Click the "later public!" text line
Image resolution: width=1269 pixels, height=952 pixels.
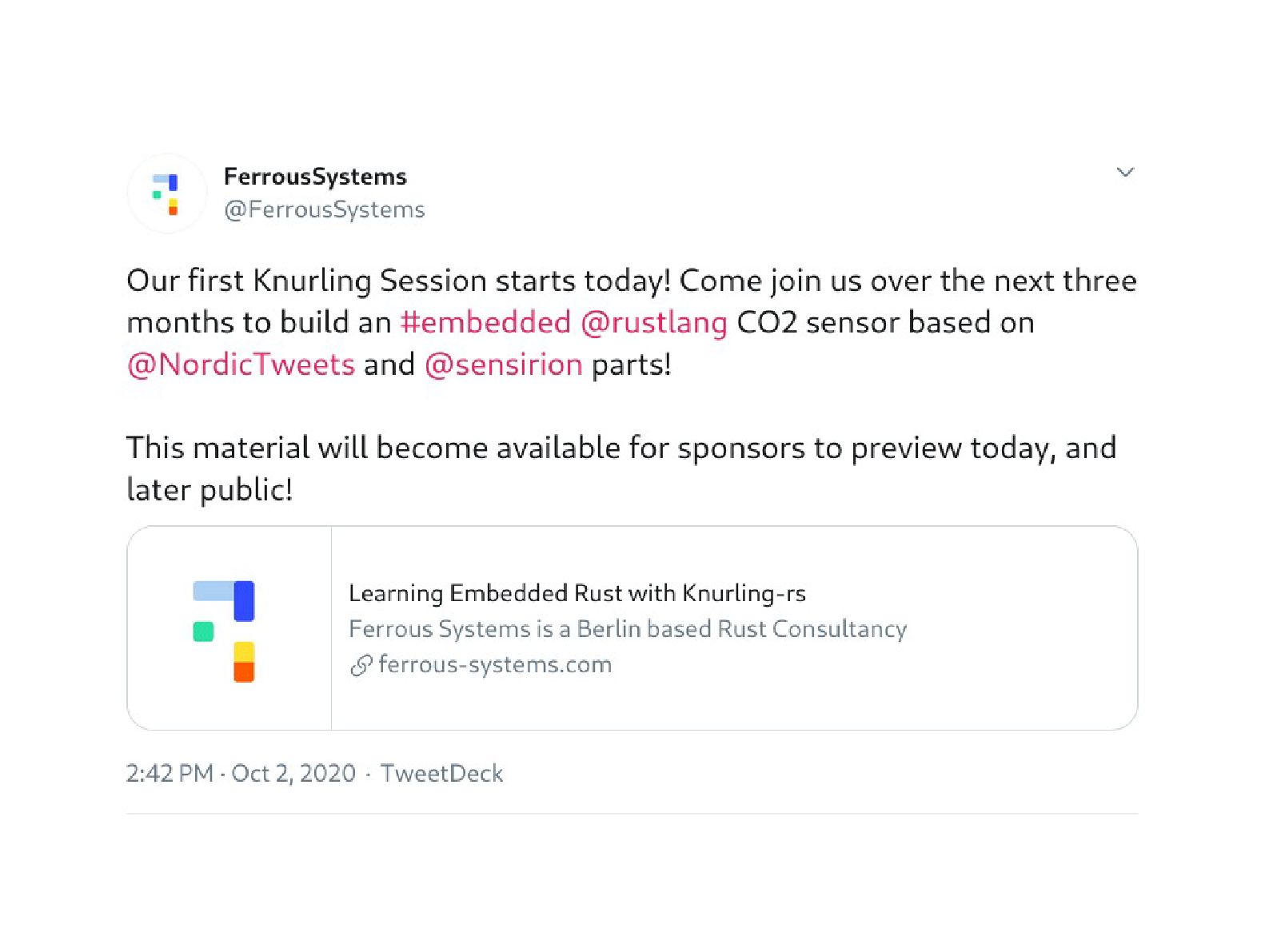click(x=210, y=490)
